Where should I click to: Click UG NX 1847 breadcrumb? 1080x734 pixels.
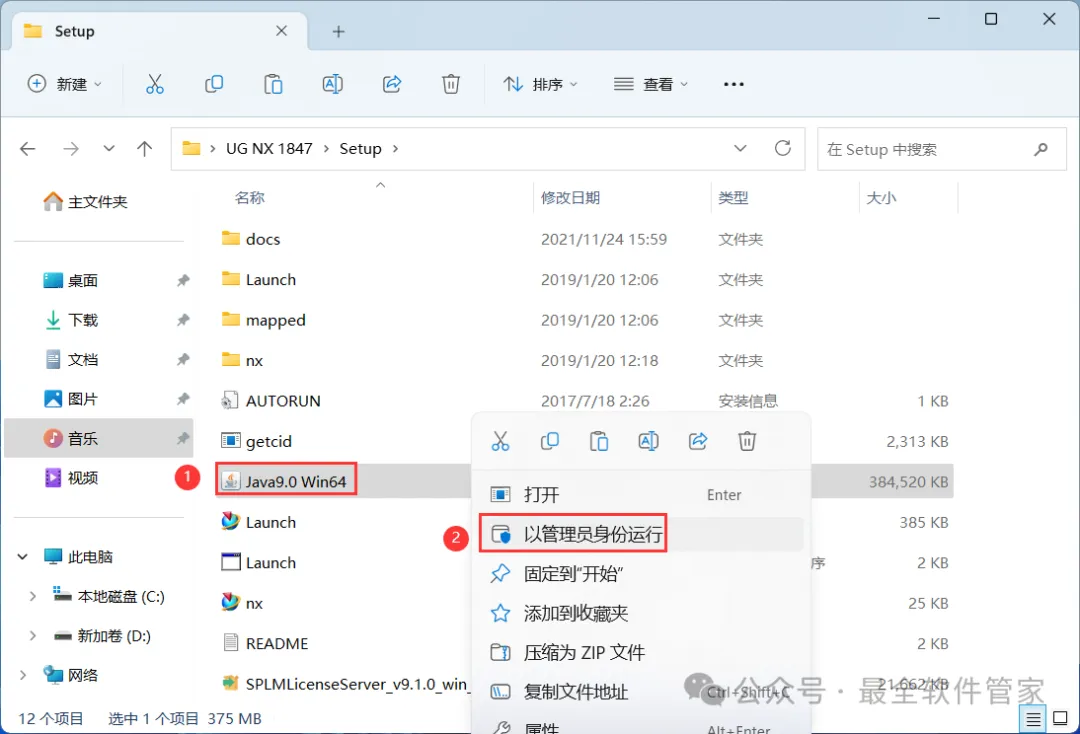click(269, 149)
